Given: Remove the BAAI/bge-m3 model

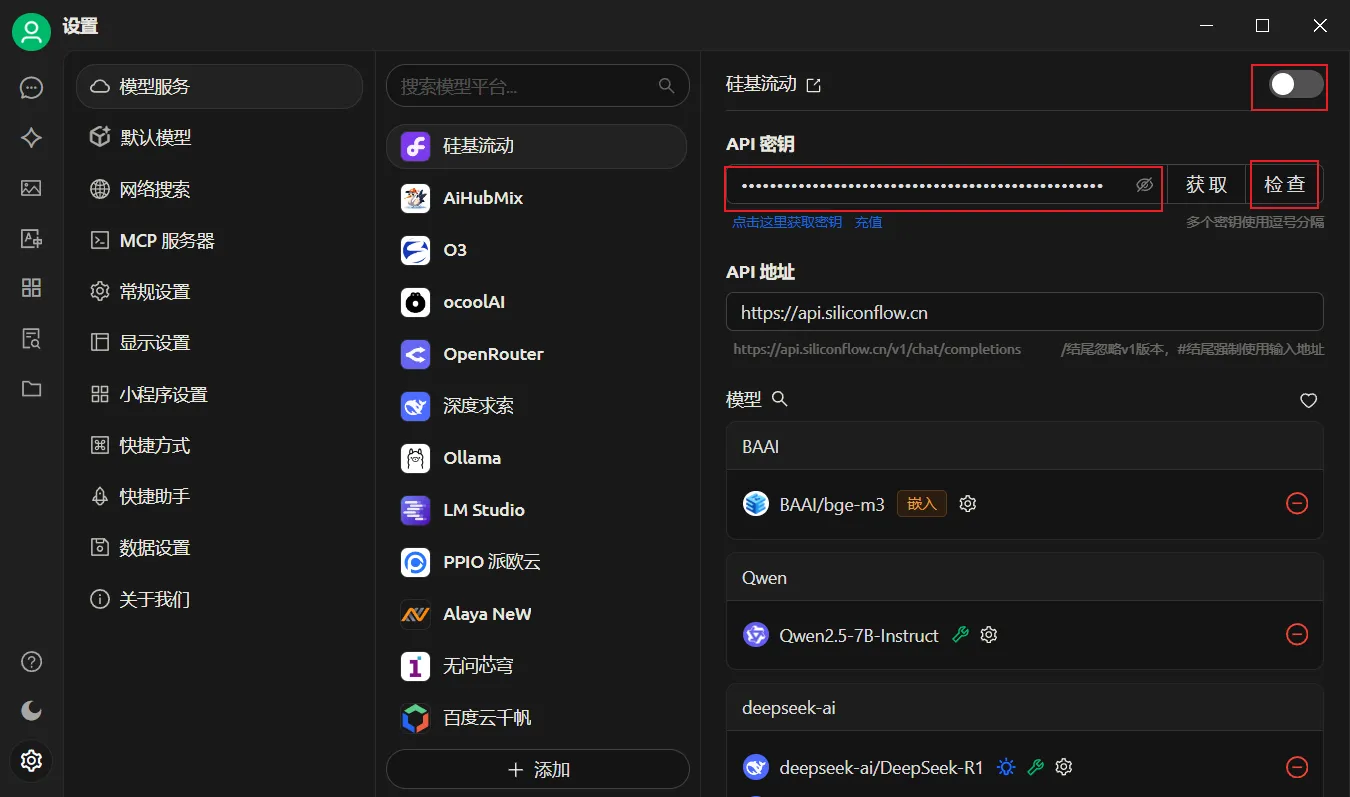Looking at the screenshot, I should pos(1296,504).
